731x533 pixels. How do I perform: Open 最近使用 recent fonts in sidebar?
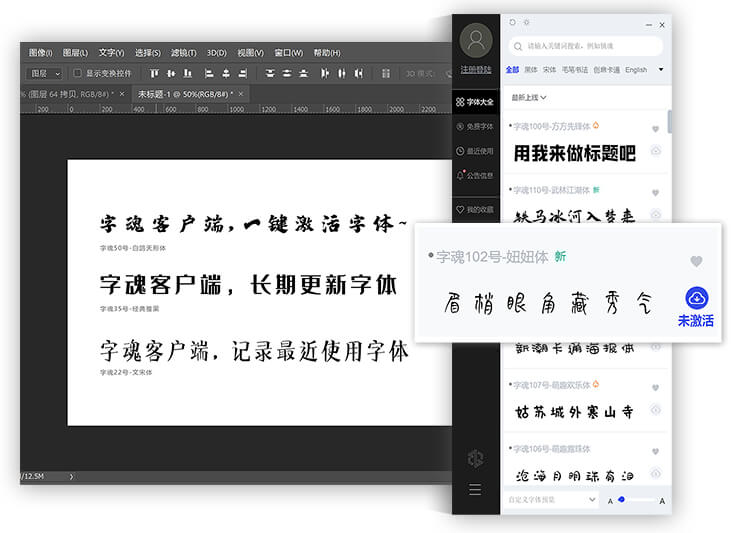(474, 151)
